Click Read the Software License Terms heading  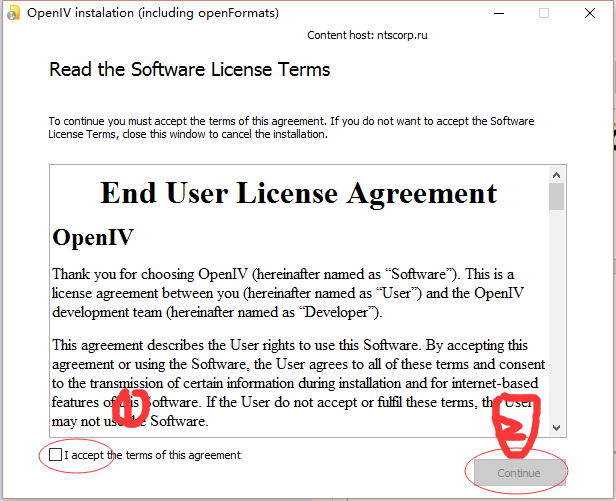pos(190,70)
